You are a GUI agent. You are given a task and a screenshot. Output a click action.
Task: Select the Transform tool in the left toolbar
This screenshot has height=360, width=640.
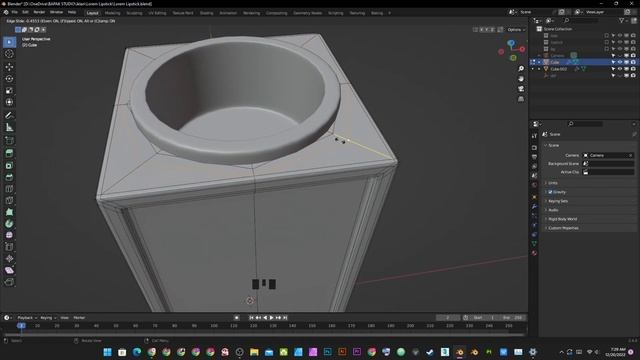pos(9,102)
